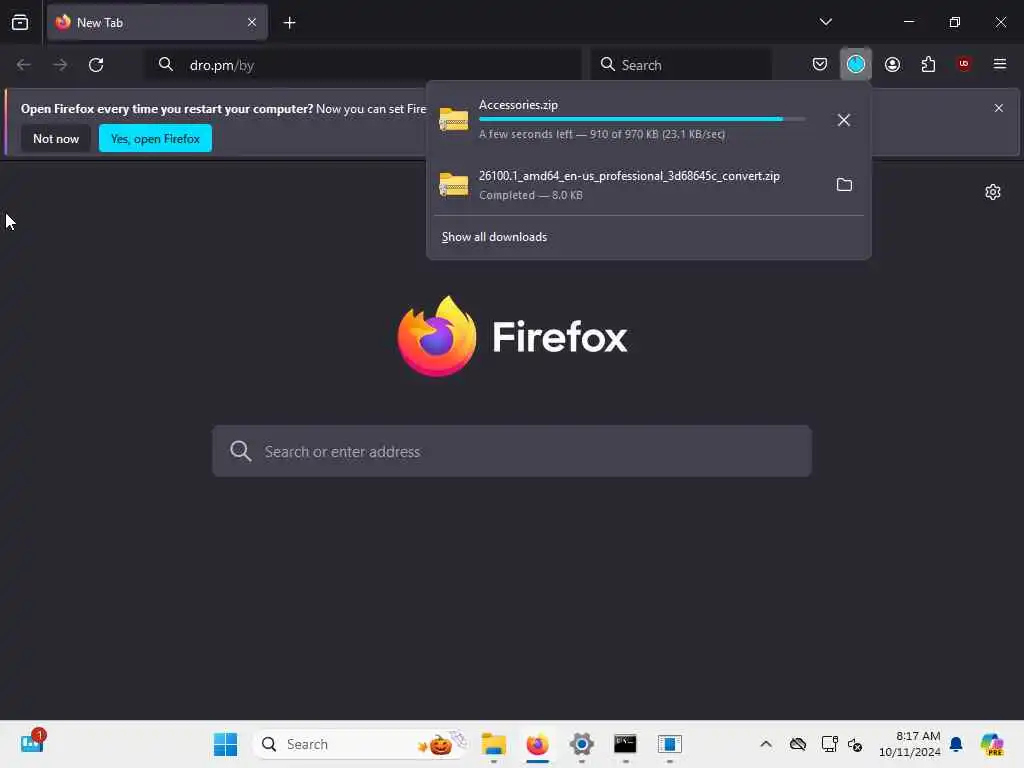1024x768 pixels.
Task: Open the uBlock Origin extension icon
Action: coord(964,64)
